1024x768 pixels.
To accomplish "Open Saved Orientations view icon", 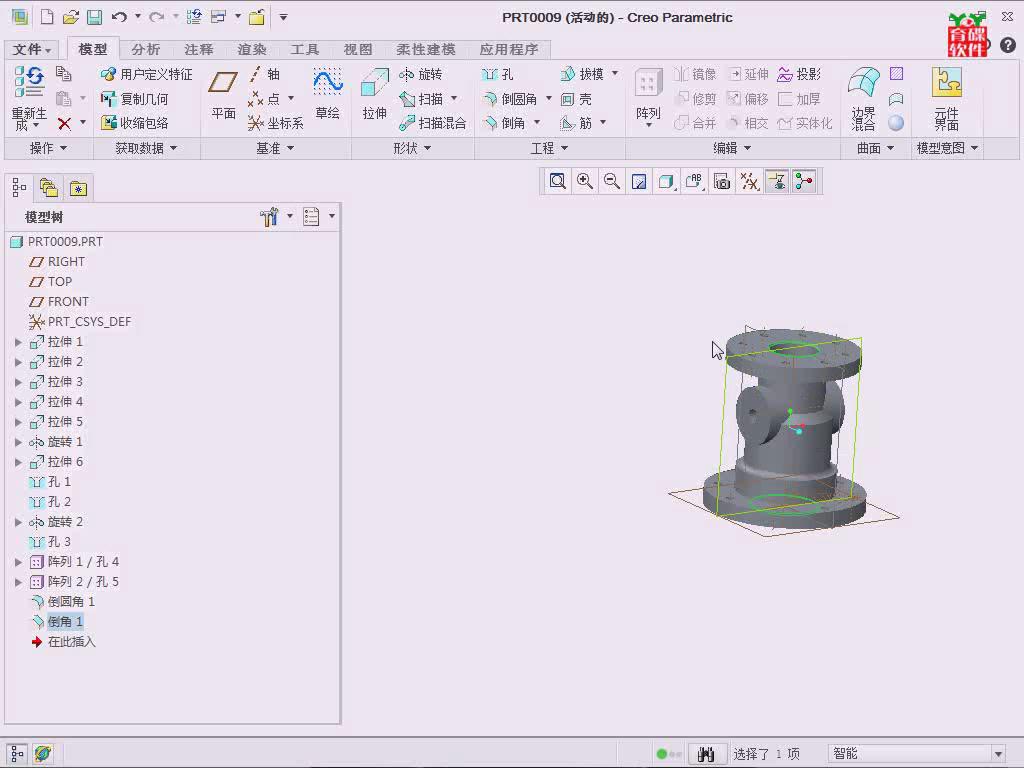I will (694, 181).
